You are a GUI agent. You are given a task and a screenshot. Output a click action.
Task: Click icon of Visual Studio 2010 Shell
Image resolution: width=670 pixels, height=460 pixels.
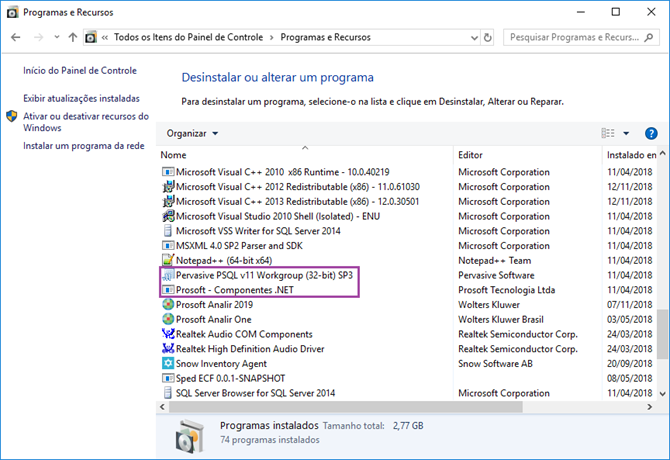[x=168, y=216]
